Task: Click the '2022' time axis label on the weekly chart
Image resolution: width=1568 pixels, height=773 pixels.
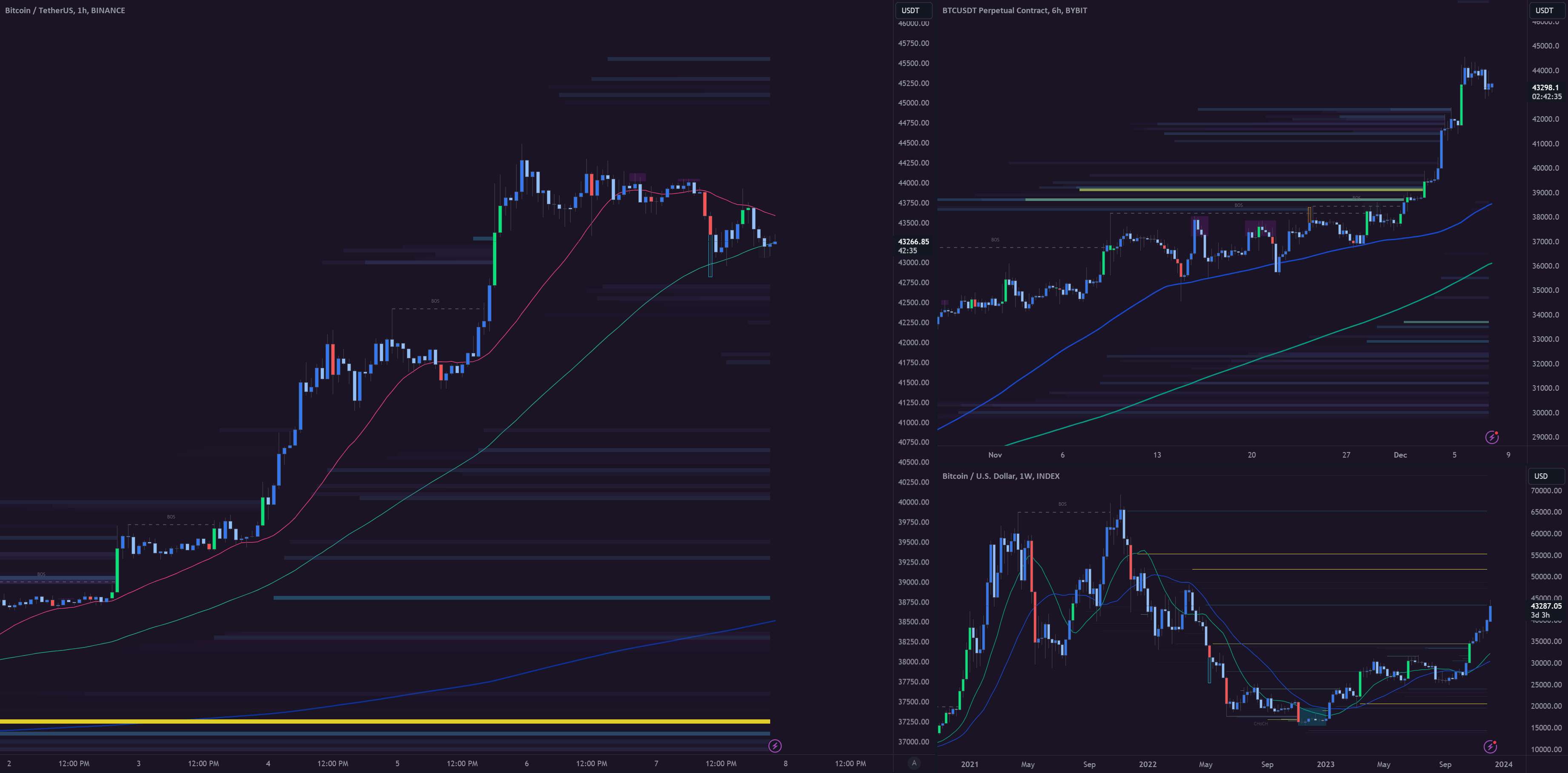Action: point(1148,764)
